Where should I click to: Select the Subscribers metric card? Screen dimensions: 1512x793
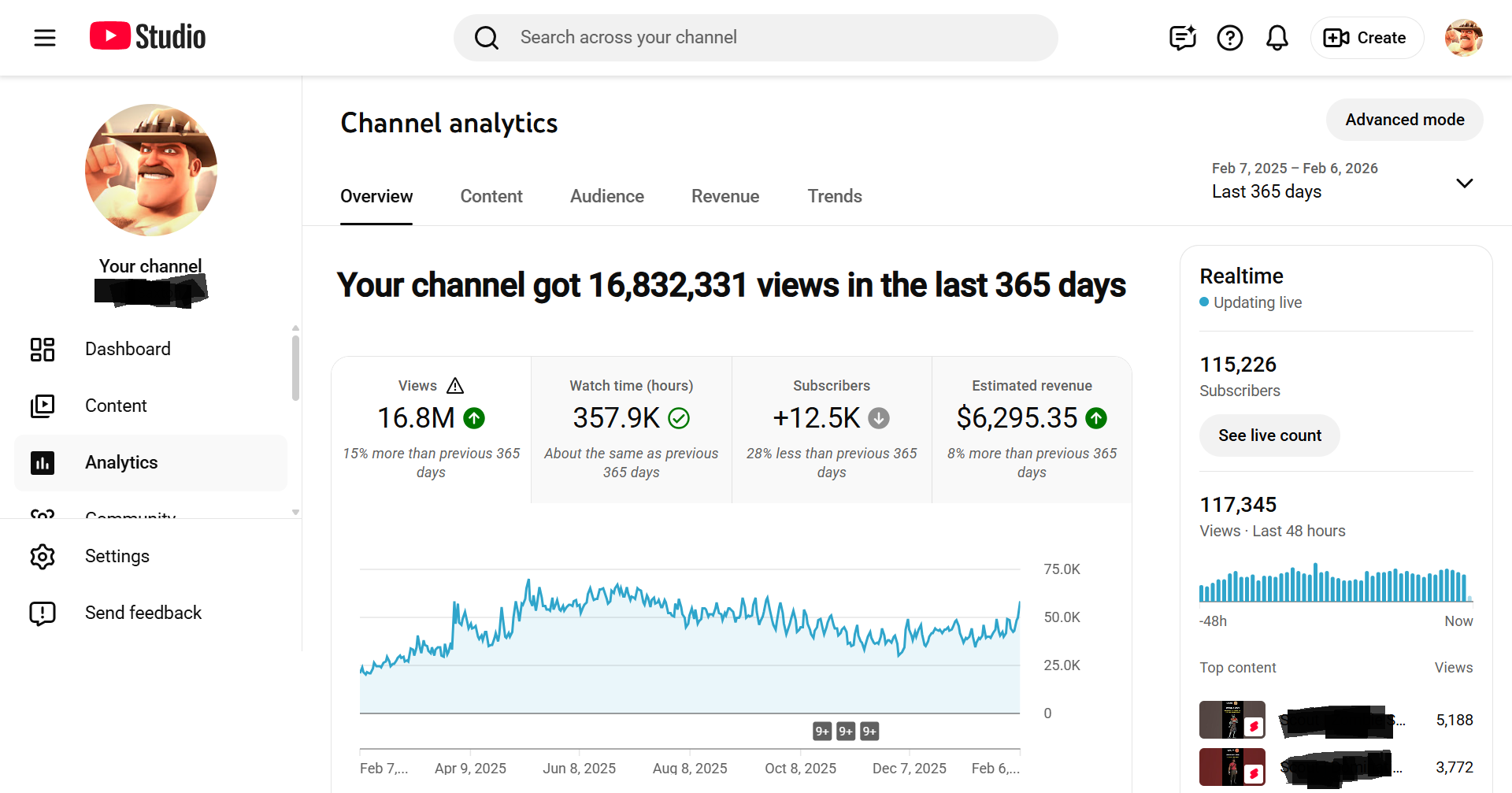[x=831, y=429]
